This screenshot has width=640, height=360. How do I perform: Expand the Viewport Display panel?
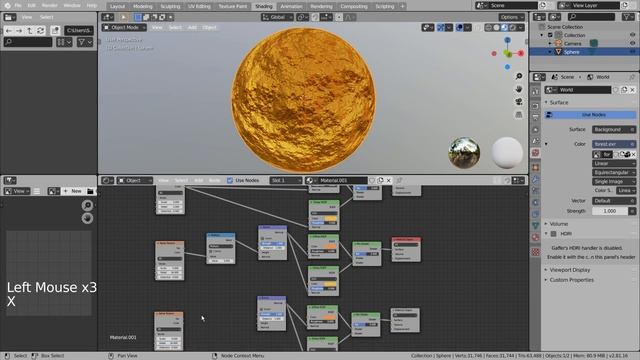(x=569, y=270)
